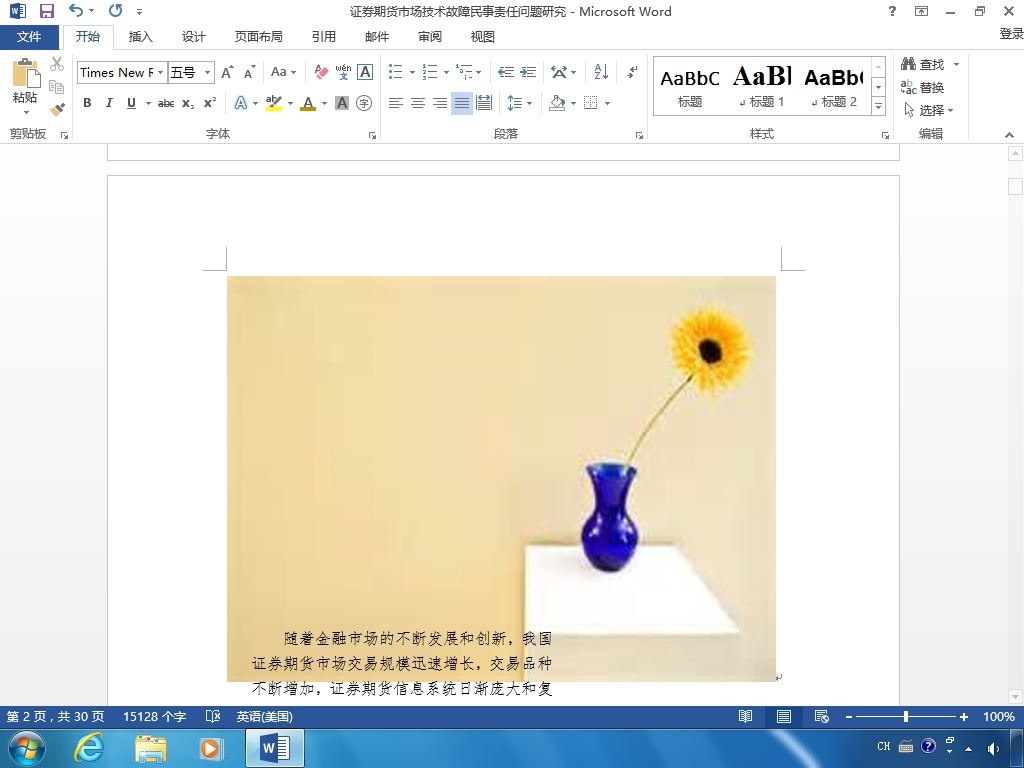Switch to the 页面布局 tab

point(259,37)
